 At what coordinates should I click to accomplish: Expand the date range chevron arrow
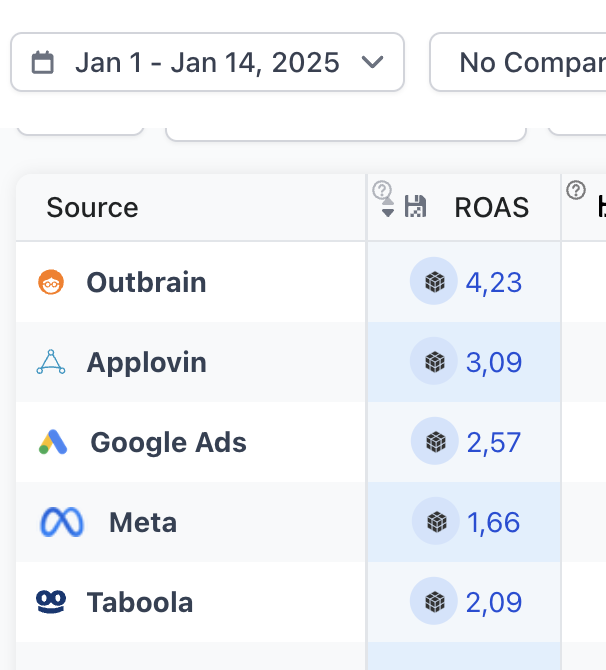[372, 62]
